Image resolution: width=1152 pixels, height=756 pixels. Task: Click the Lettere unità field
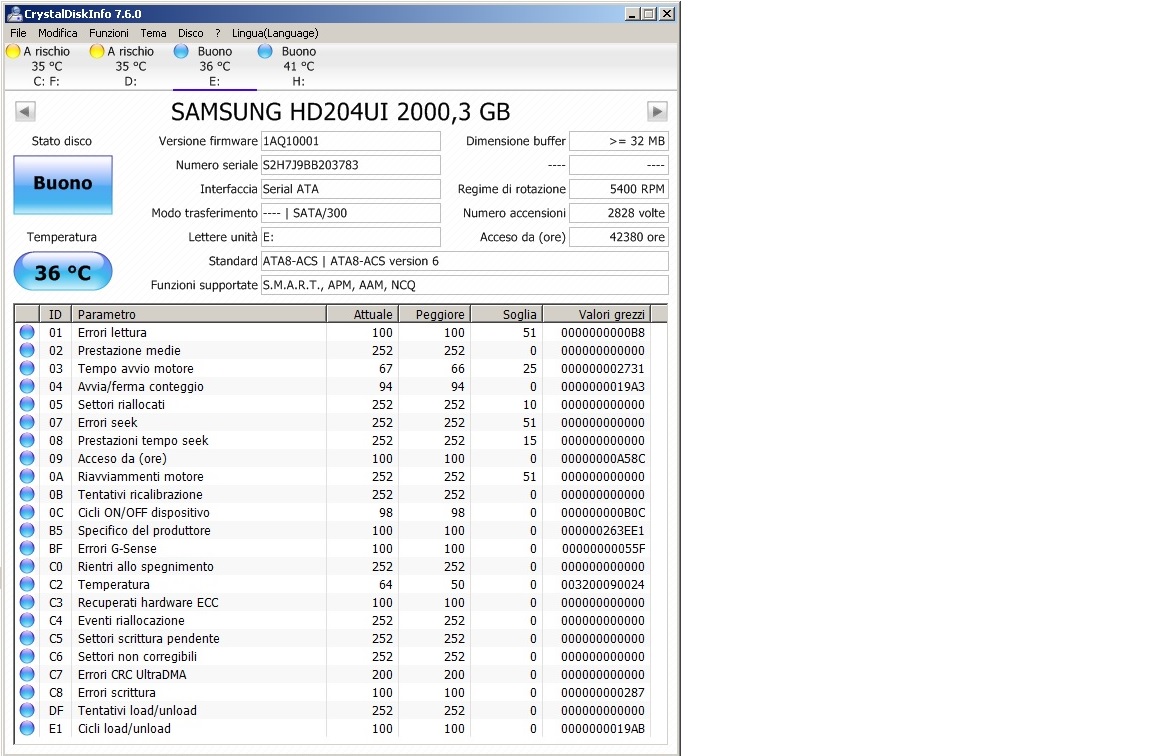click(350, 237)
